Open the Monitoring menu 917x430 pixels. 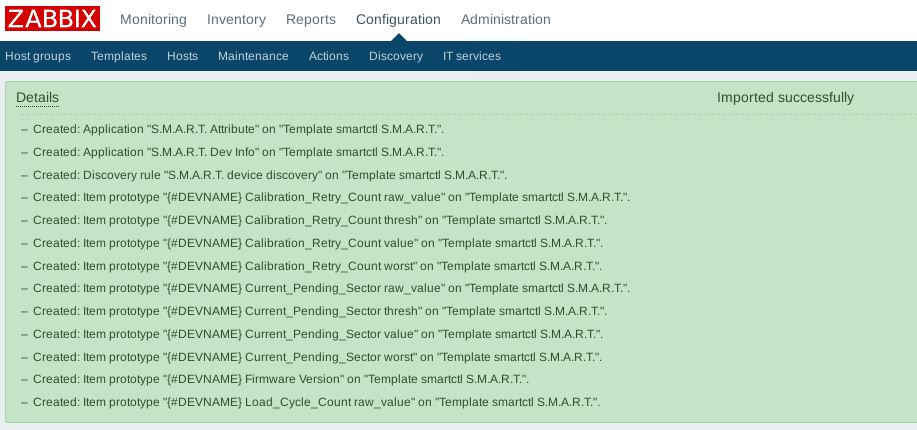153,19
